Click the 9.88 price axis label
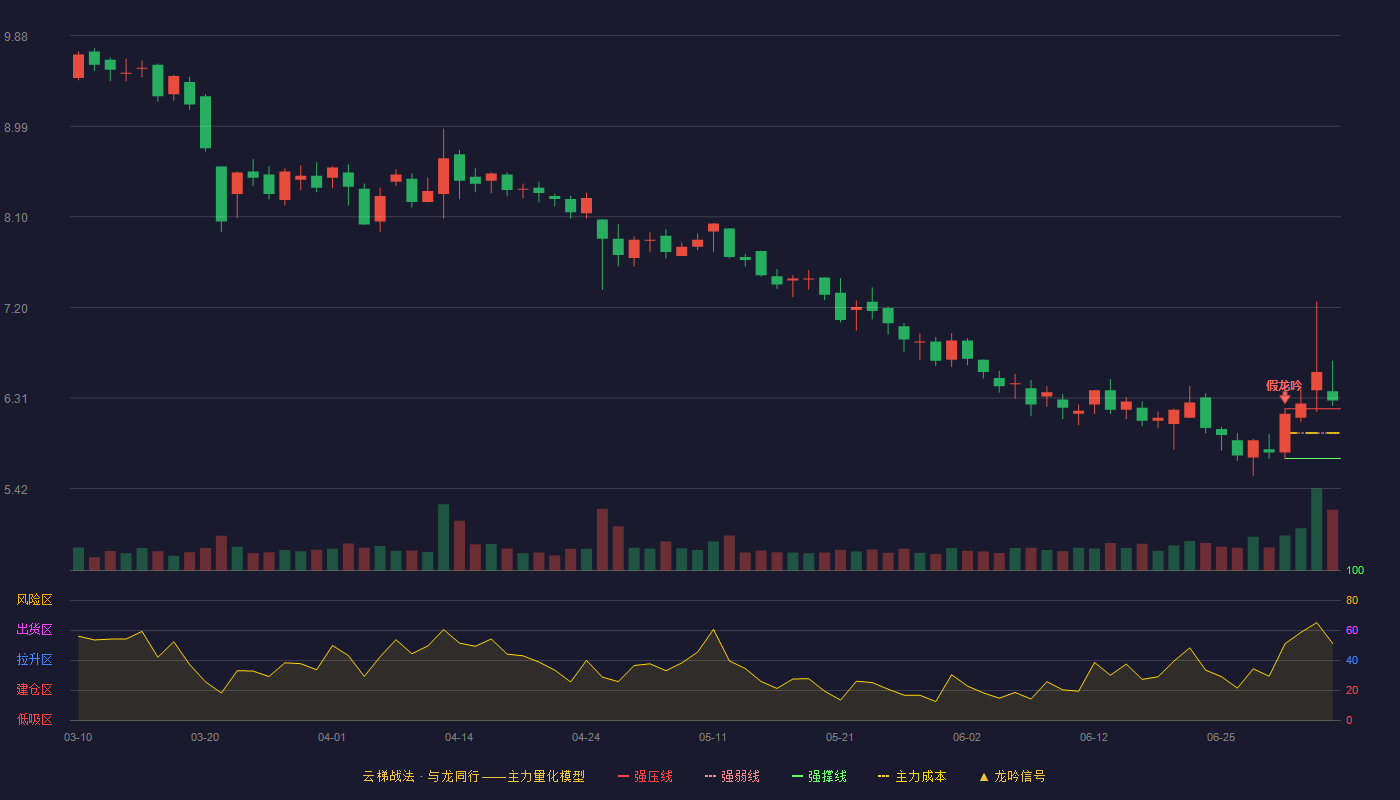The image size is (1400, 800). click(x=16, y=37)
